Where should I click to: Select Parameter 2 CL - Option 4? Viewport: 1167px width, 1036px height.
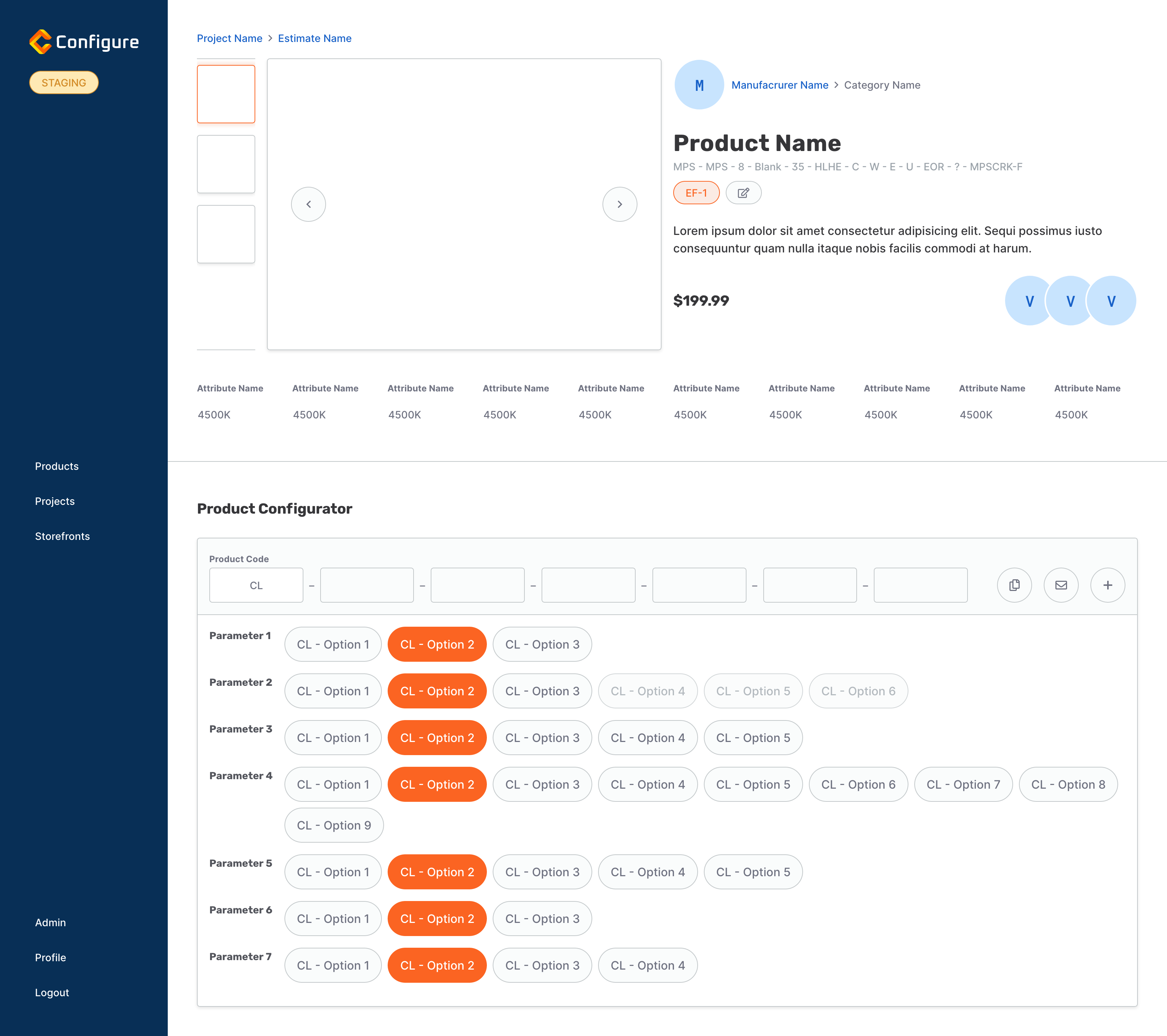pyautogui.click(x=647, y=691)
